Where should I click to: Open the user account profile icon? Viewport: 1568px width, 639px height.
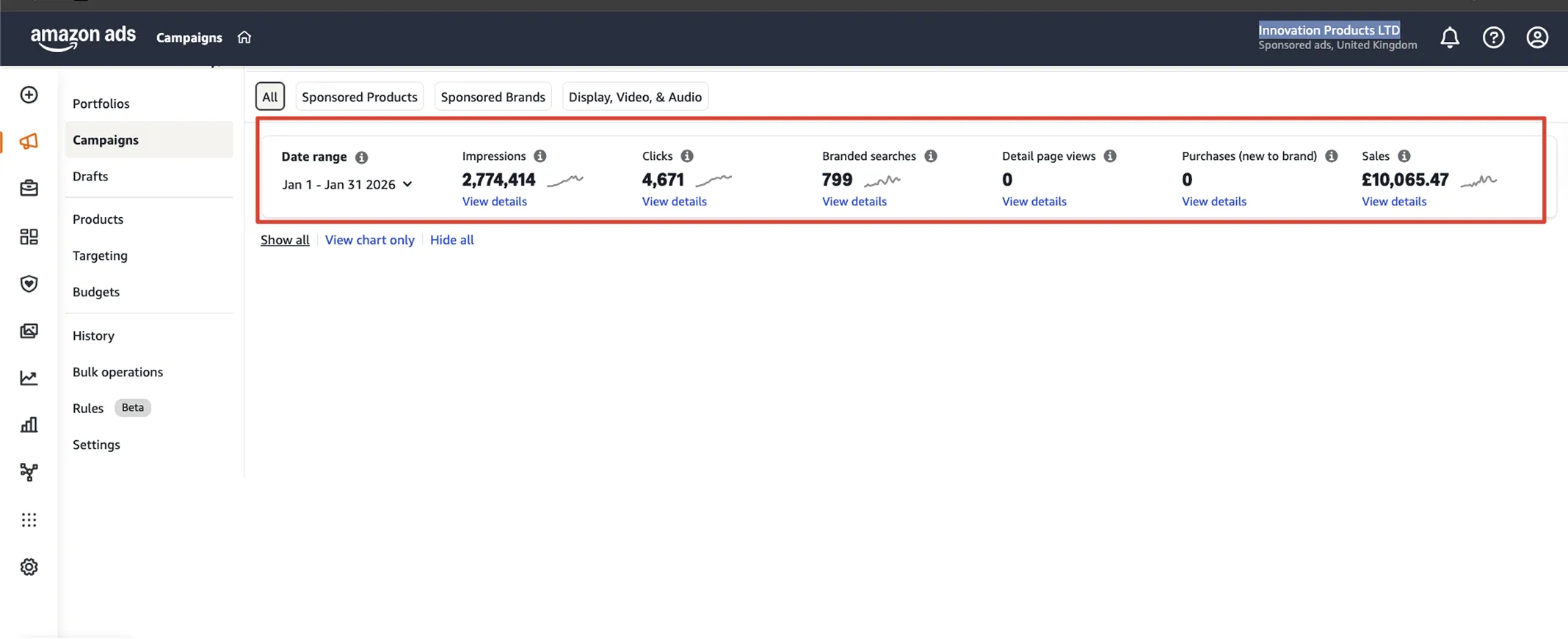(x=1537, y=37)
